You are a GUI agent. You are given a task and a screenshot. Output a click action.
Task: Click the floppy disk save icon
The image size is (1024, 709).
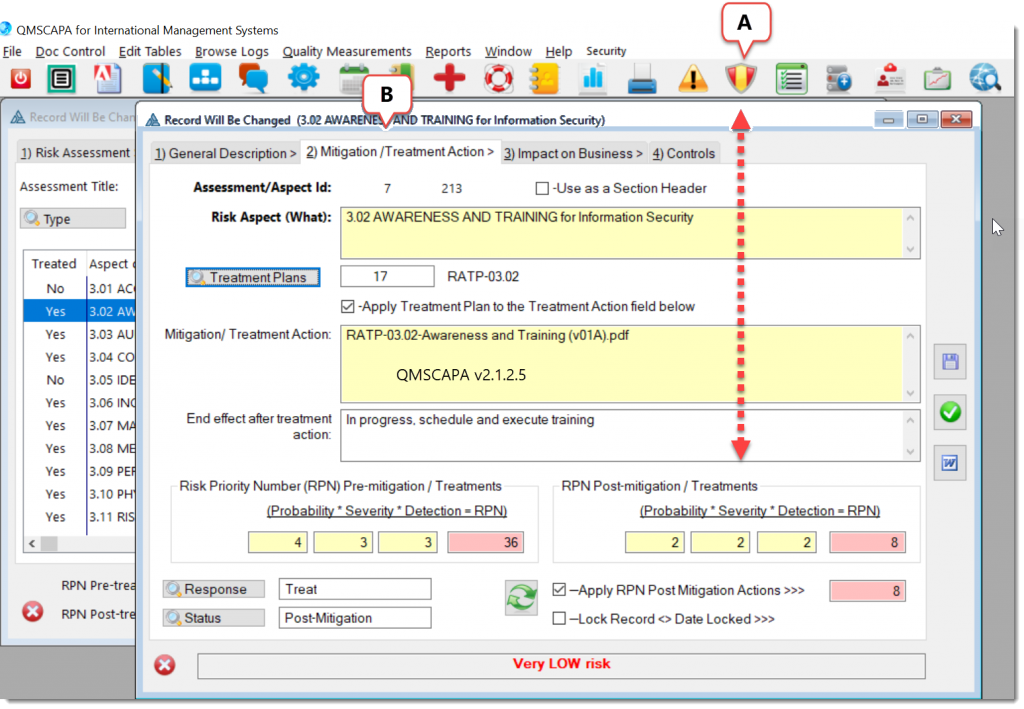[x=950, y=362]
